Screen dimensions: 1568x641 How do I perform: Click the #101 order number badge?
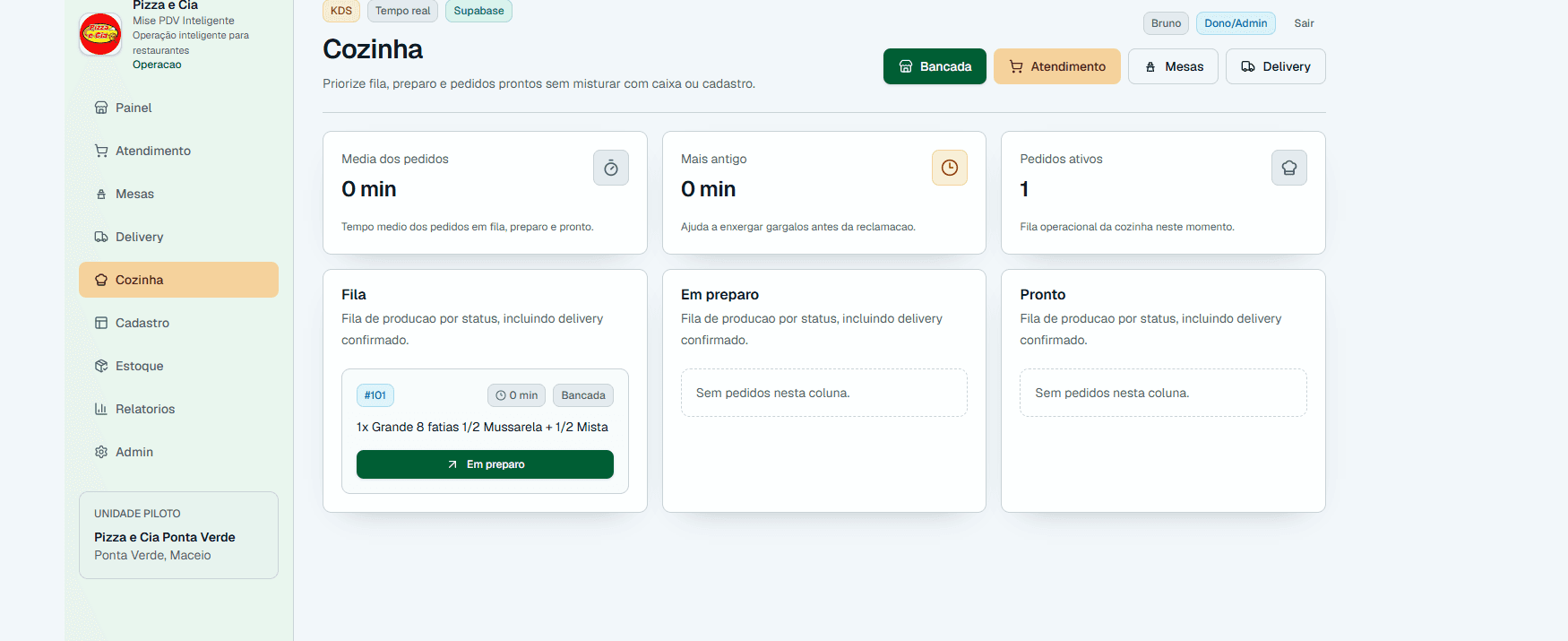(x=375, y=395)
